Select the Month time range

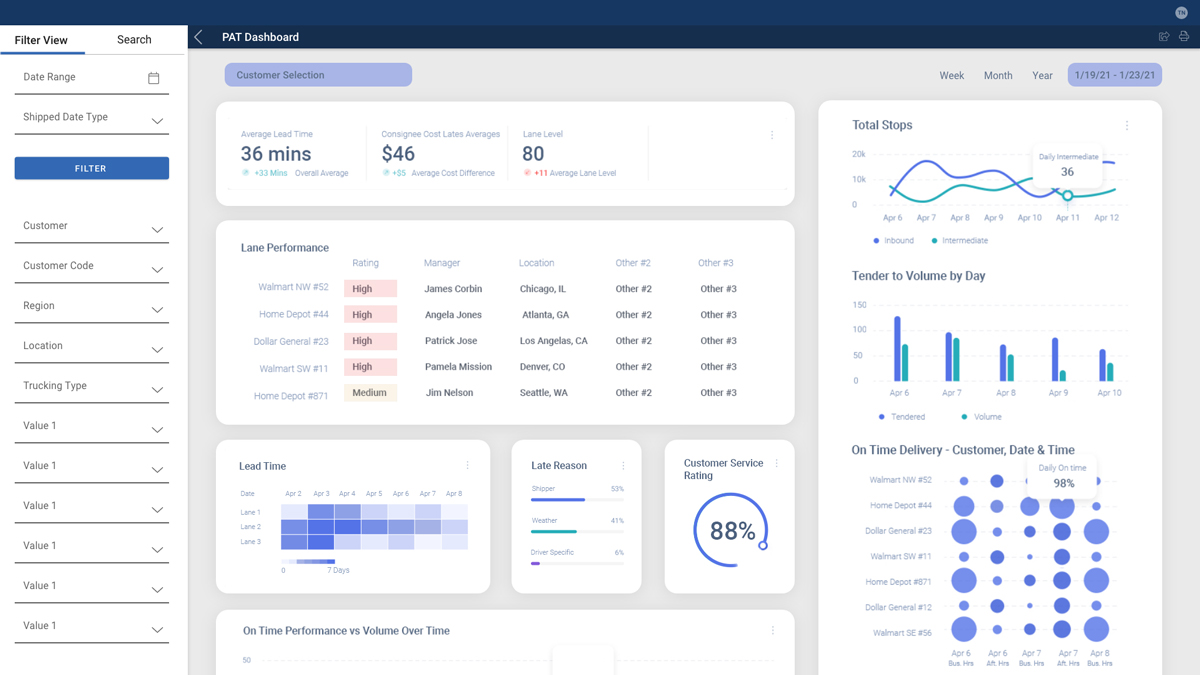tap(998, 76)
